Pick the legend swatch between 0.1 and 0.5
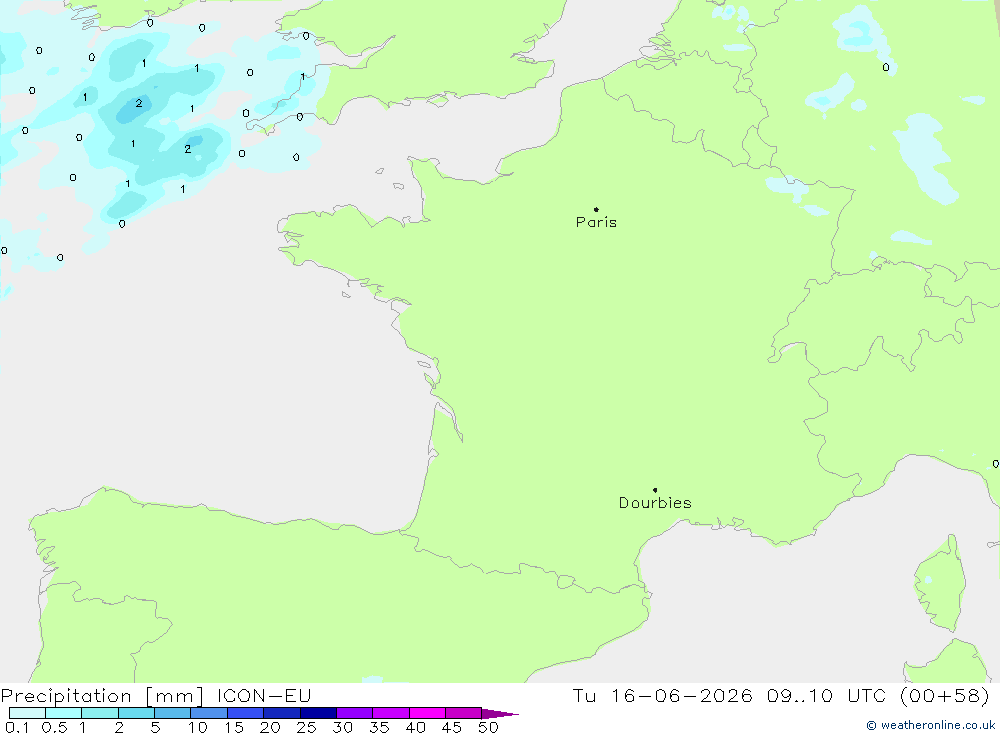Viewport: 1000px width, 733px height. [27, 713]
